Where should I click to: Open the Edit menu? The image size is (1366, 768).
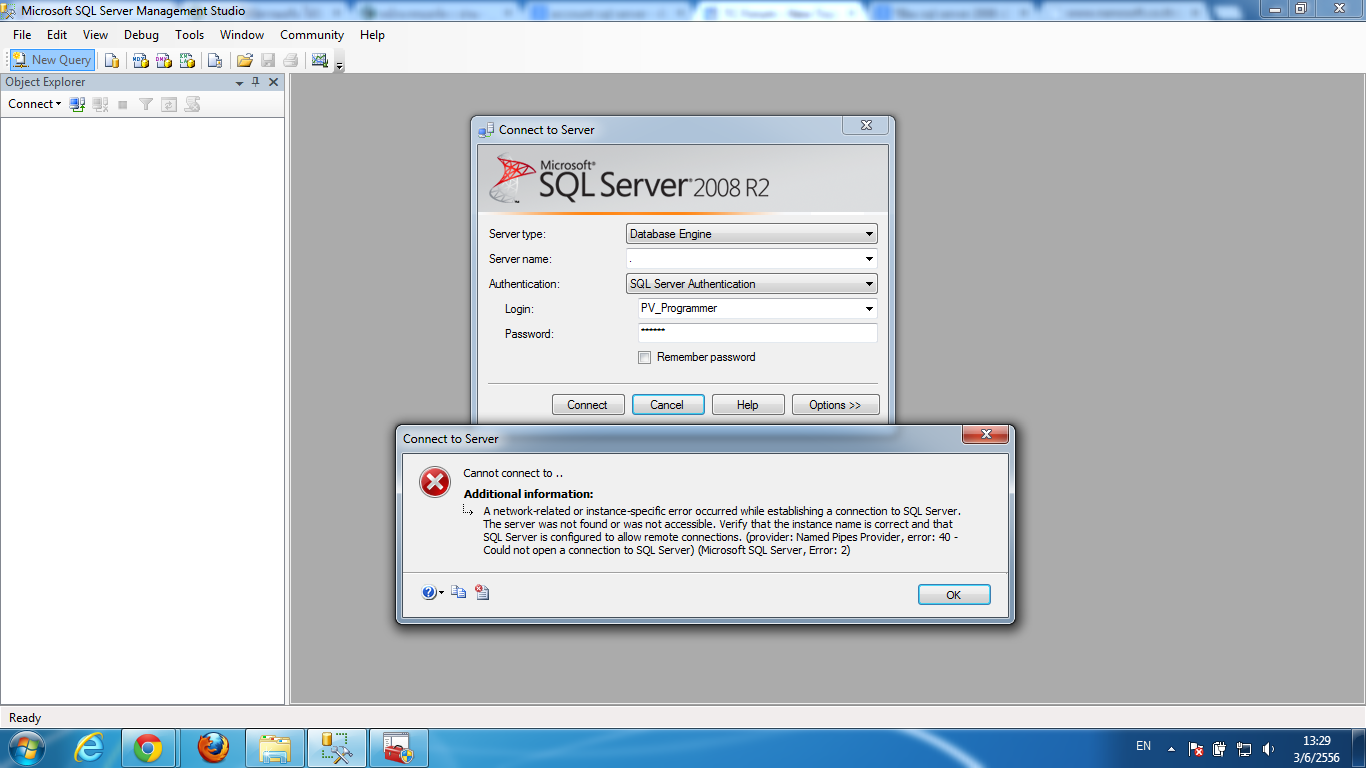click(x=57, y=35)
